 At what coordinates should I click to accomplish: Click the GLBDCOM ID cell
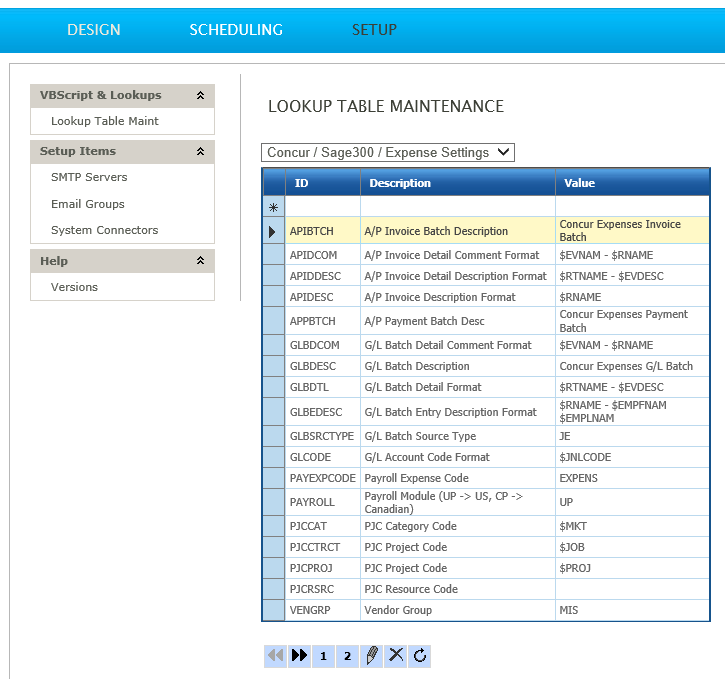coord(323,345)
